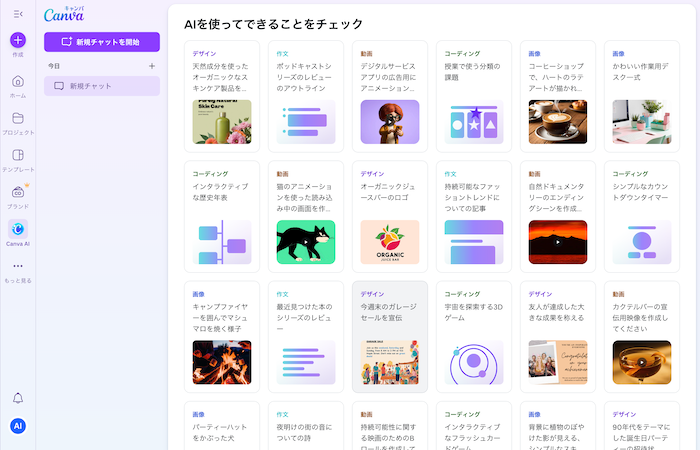Open the digital service app animation card
The width and height of the screenshot is (700, 450).
tap(390, 96)
